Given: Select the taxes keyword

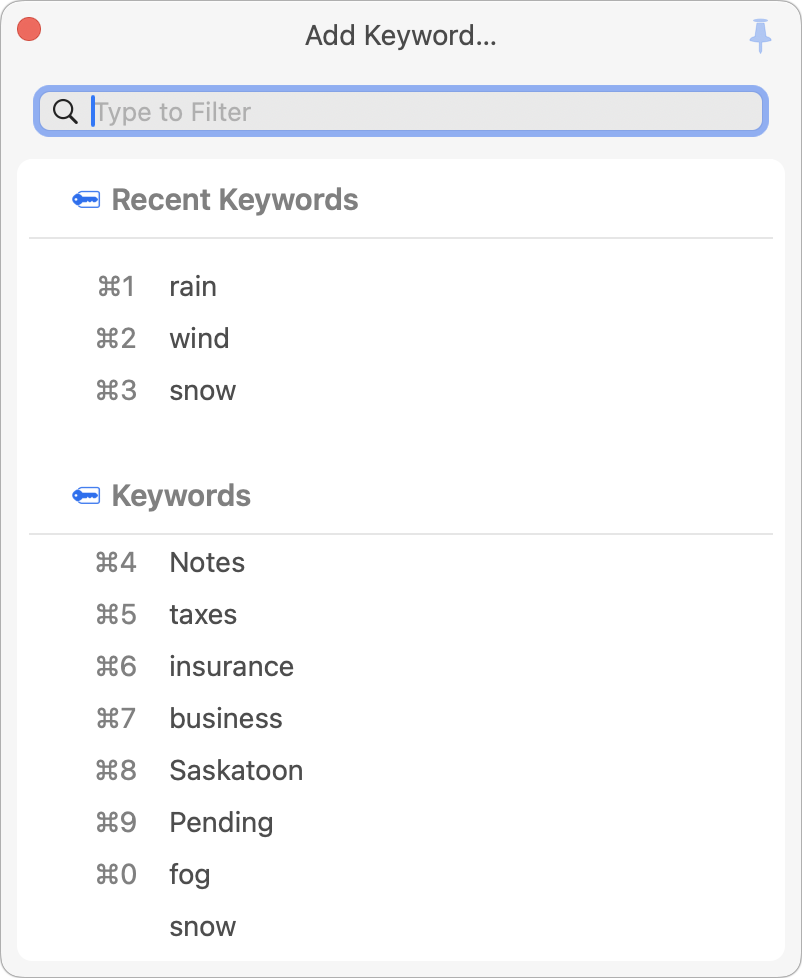Looking at the screenshot, I should [203, 615].
